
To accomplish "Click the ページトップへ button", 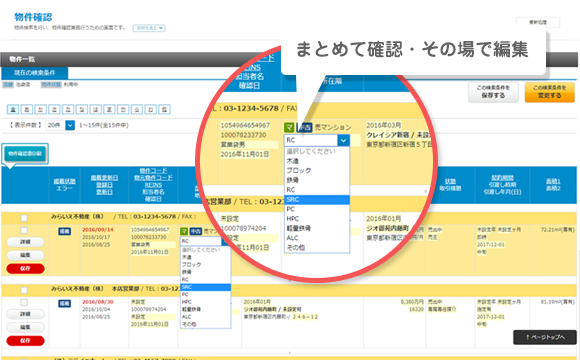I will 545,337.
